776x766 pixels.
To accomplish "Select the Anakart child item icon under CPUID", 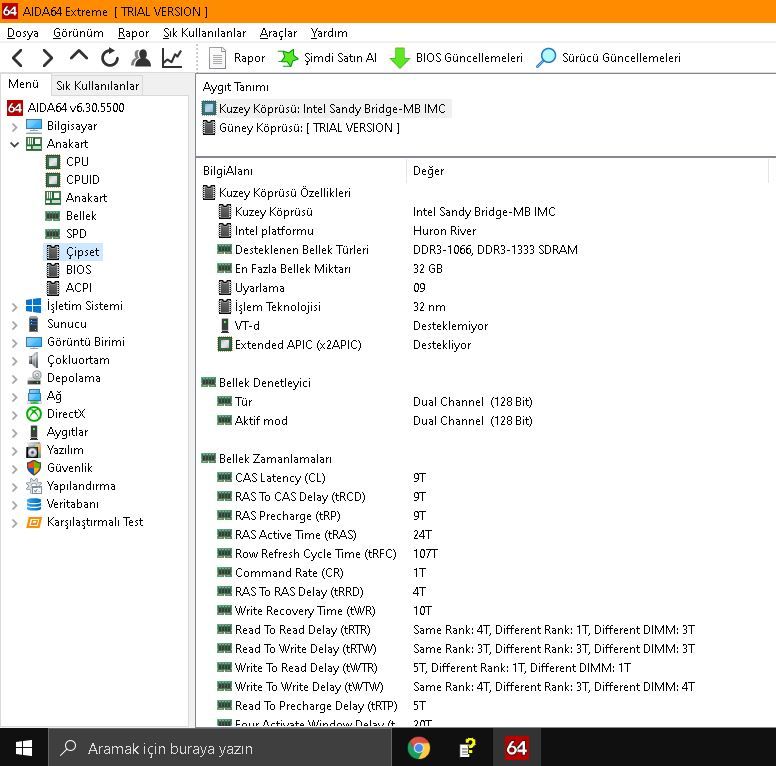I will tap(53, 198).
